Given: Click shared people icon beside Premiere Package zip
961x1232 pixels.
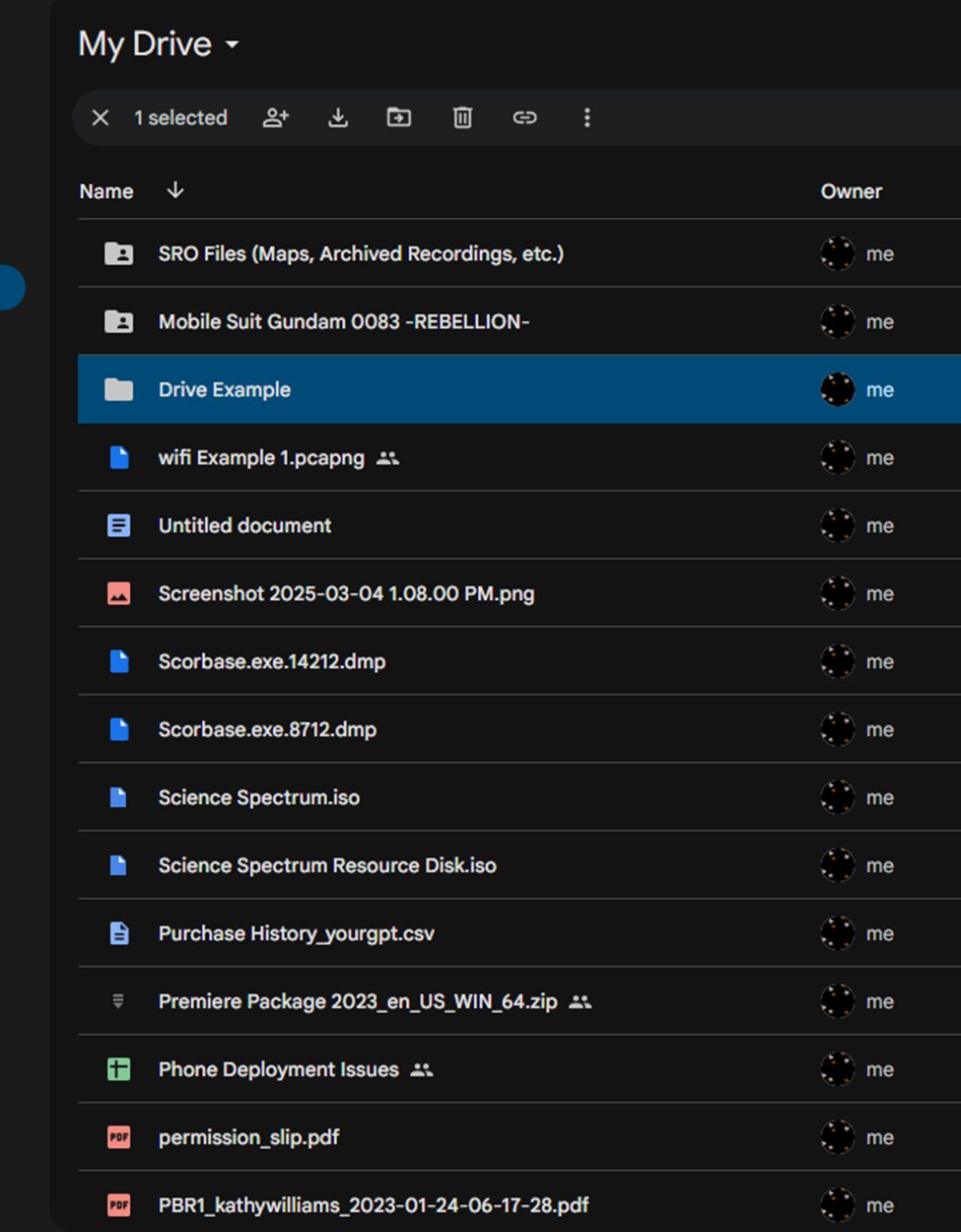Looking at the screenshot, I should point(581,1002).
